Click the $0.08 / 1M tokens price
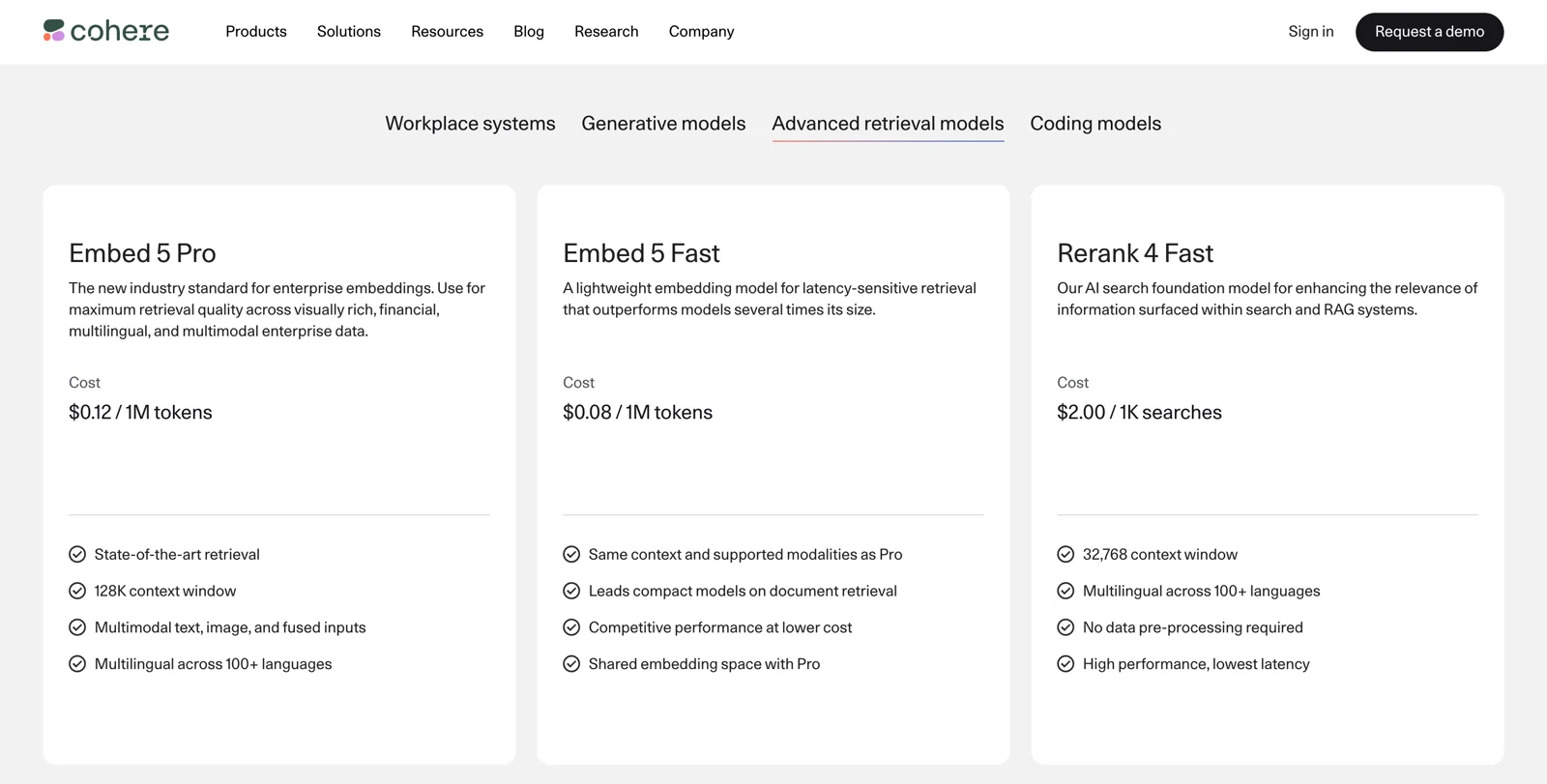Screen dimensions: 1547x784 (x=637, y=412)
